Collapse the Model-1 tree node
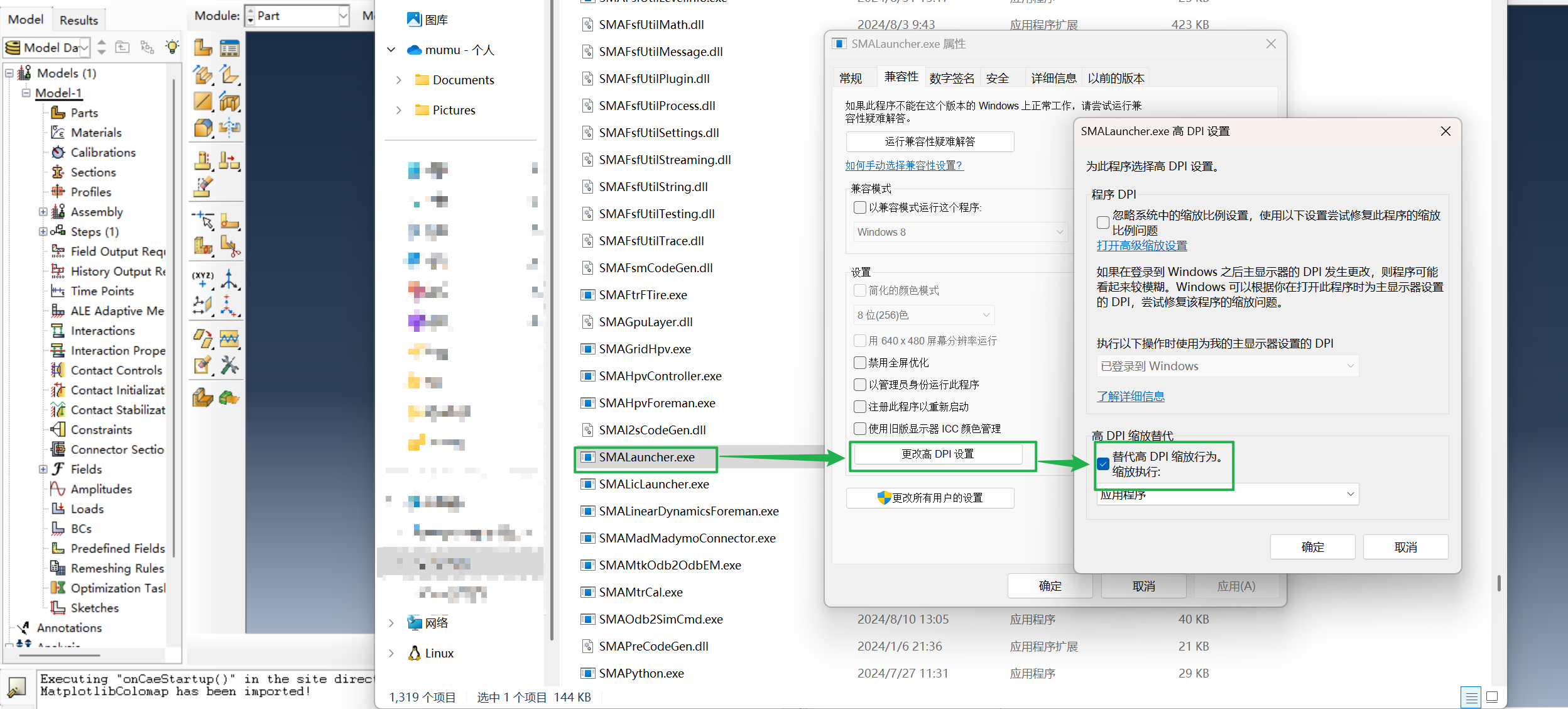 26,93
